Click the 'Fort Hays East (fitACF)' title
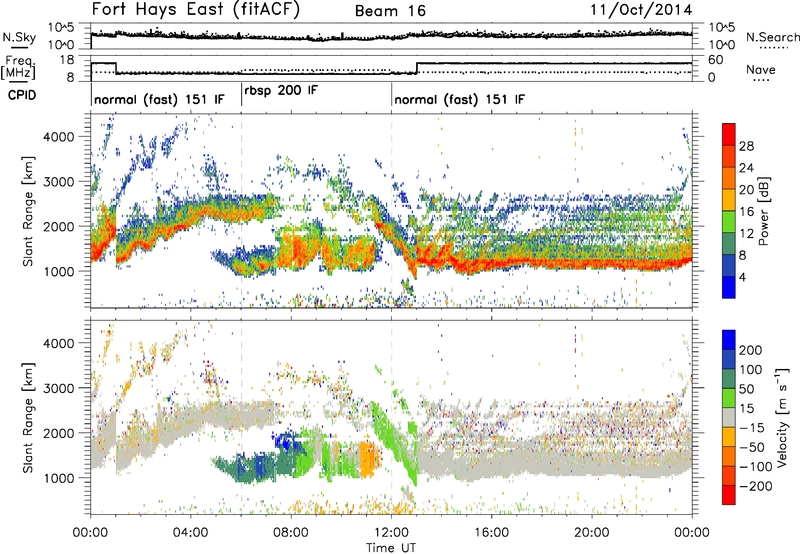The image size is (800, 554). tap(196, 10)
